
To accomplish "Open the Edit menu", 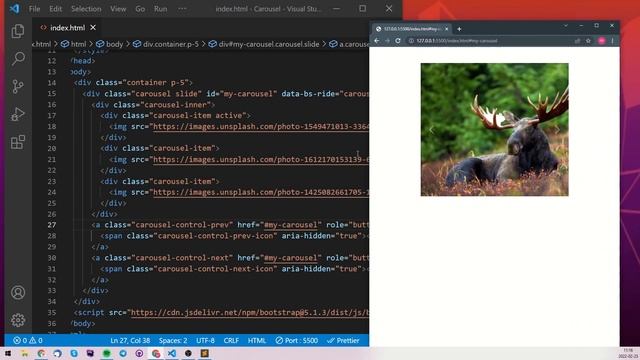I will [55, 9].
